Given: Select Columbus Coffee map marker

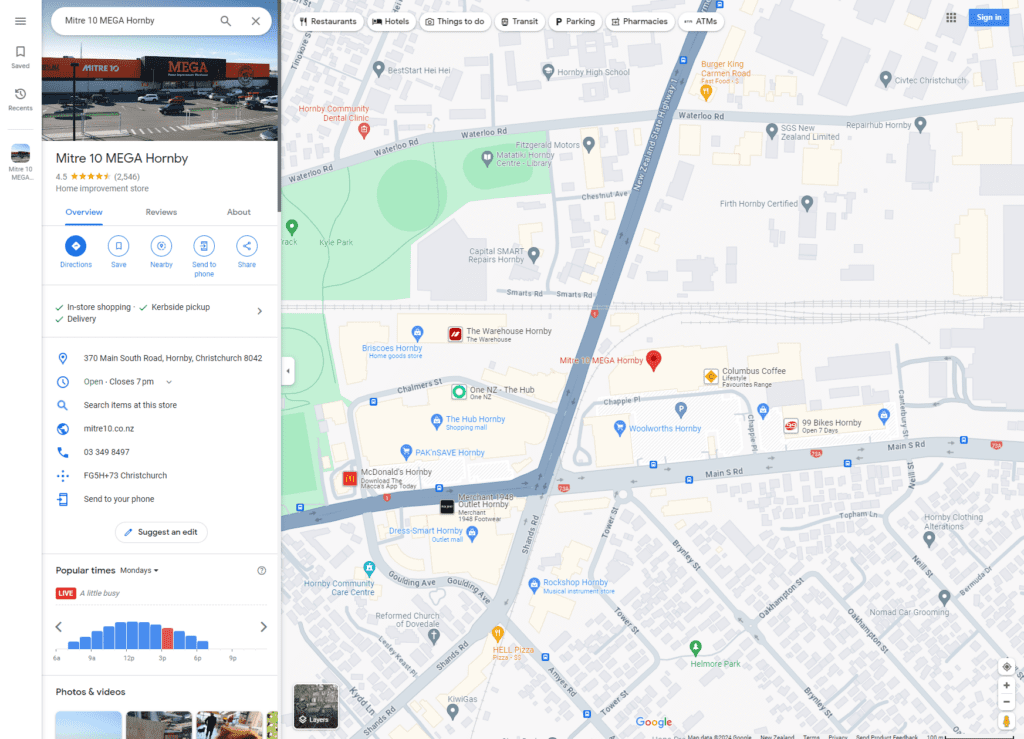Looking at the screenshot, I should [711, 376].
